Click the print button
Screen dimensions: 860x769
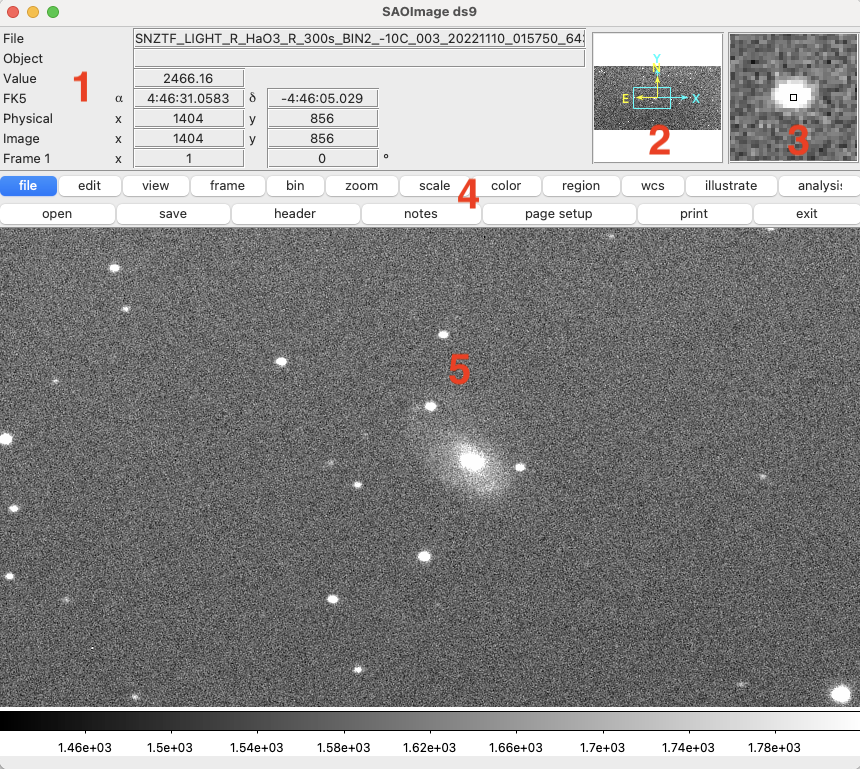694,214
